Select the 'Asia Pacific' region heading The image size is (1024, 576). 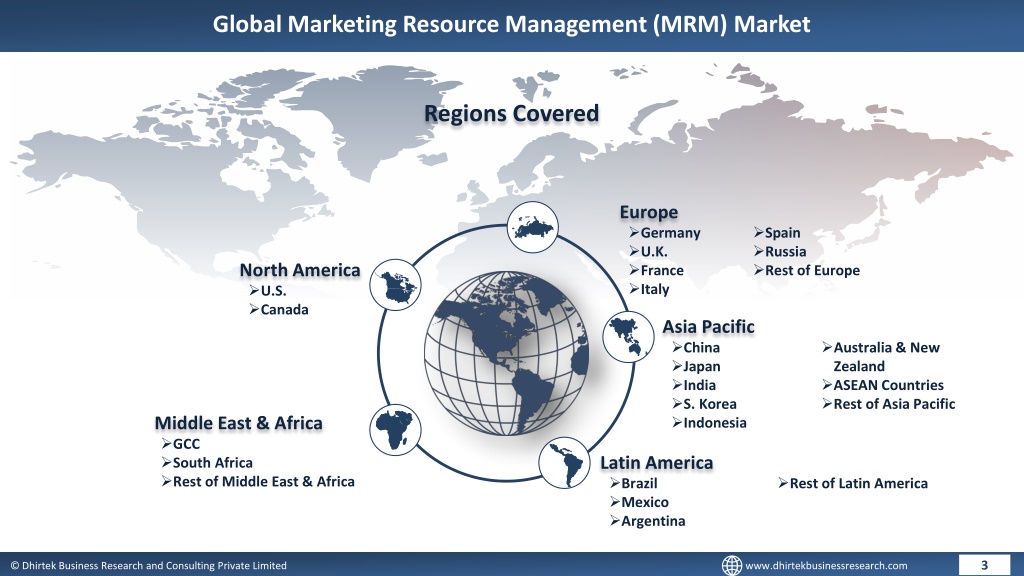point(709,327)
